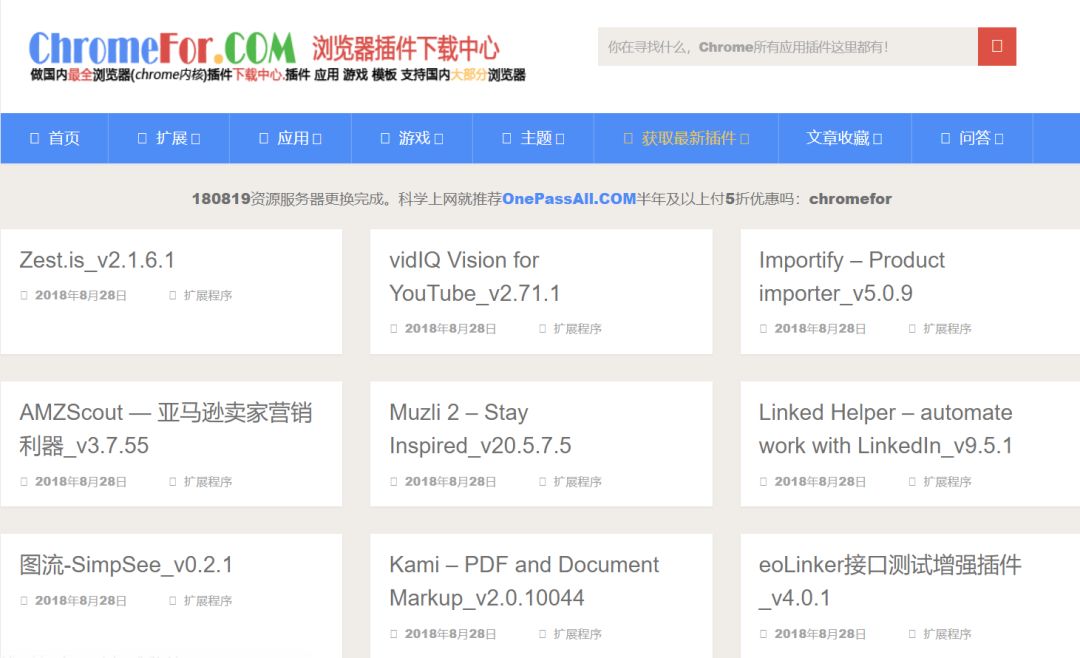
Task: Click 扩展程序 category under Muzli 2
Action: [578, 482]
